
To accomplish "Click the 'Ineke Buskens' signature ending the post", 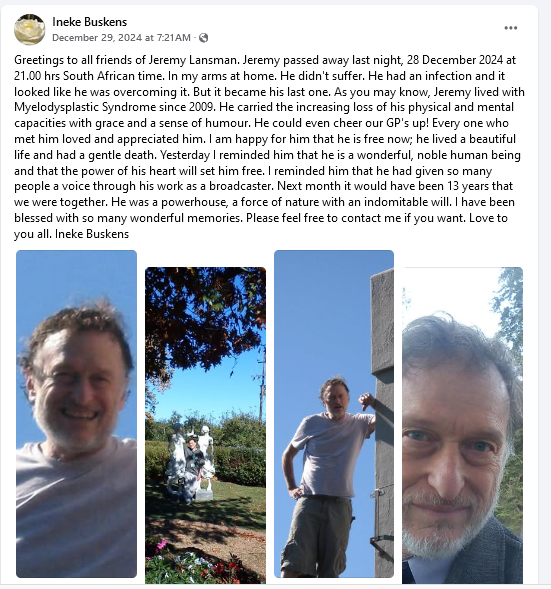I will [92, 234].
